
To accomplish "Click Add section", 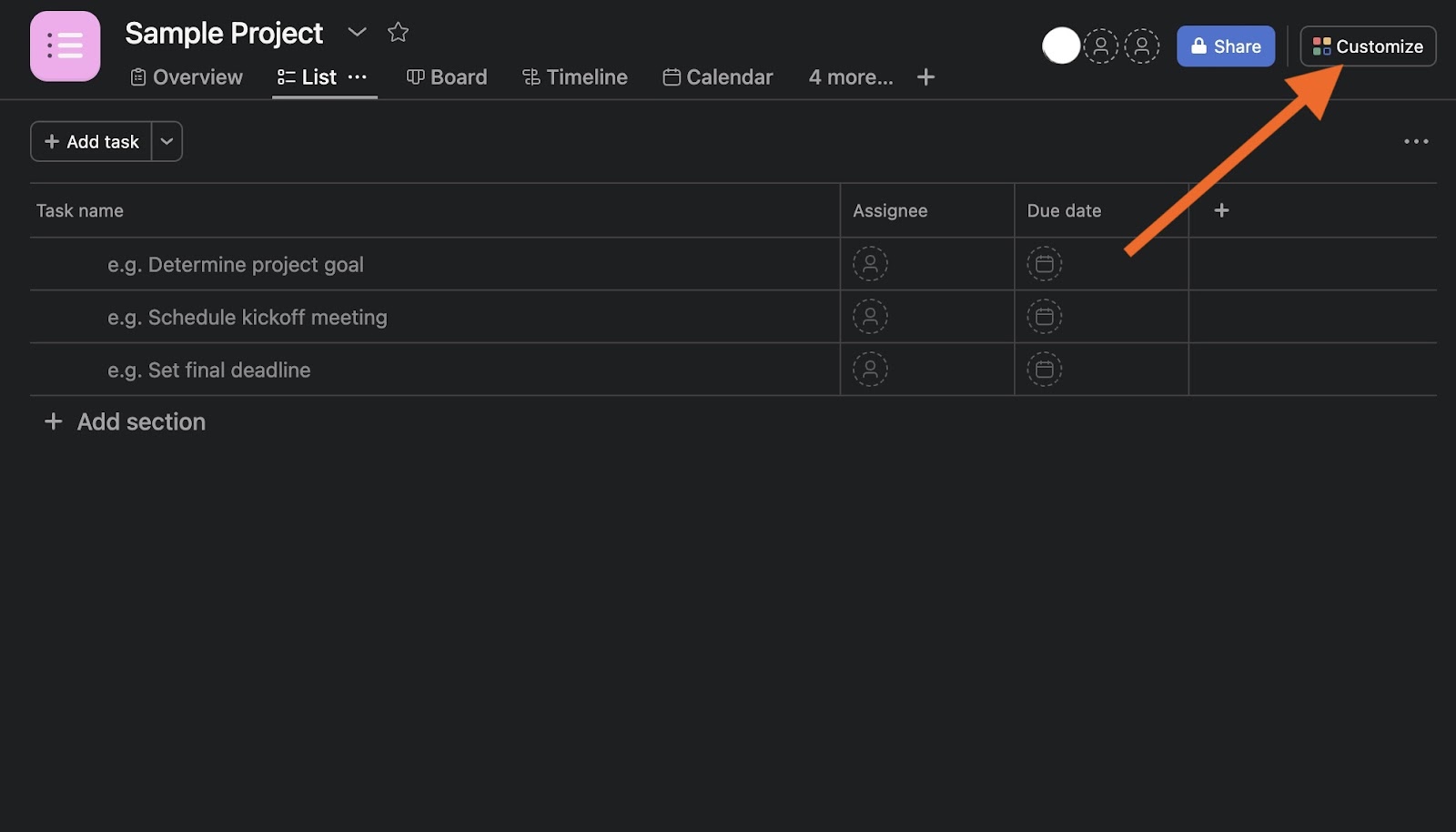I will coord(126,421).
